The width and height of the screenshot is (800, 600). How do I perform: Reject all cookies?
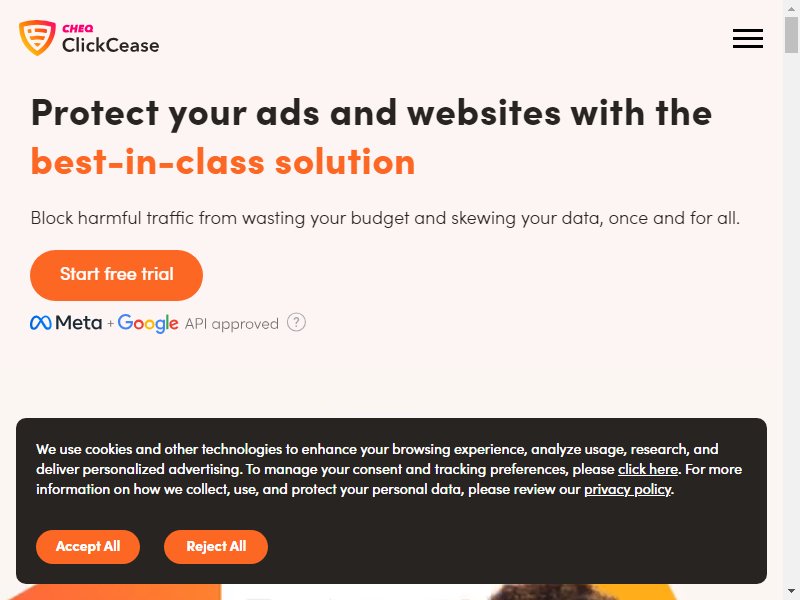click(x=216, y=546)
